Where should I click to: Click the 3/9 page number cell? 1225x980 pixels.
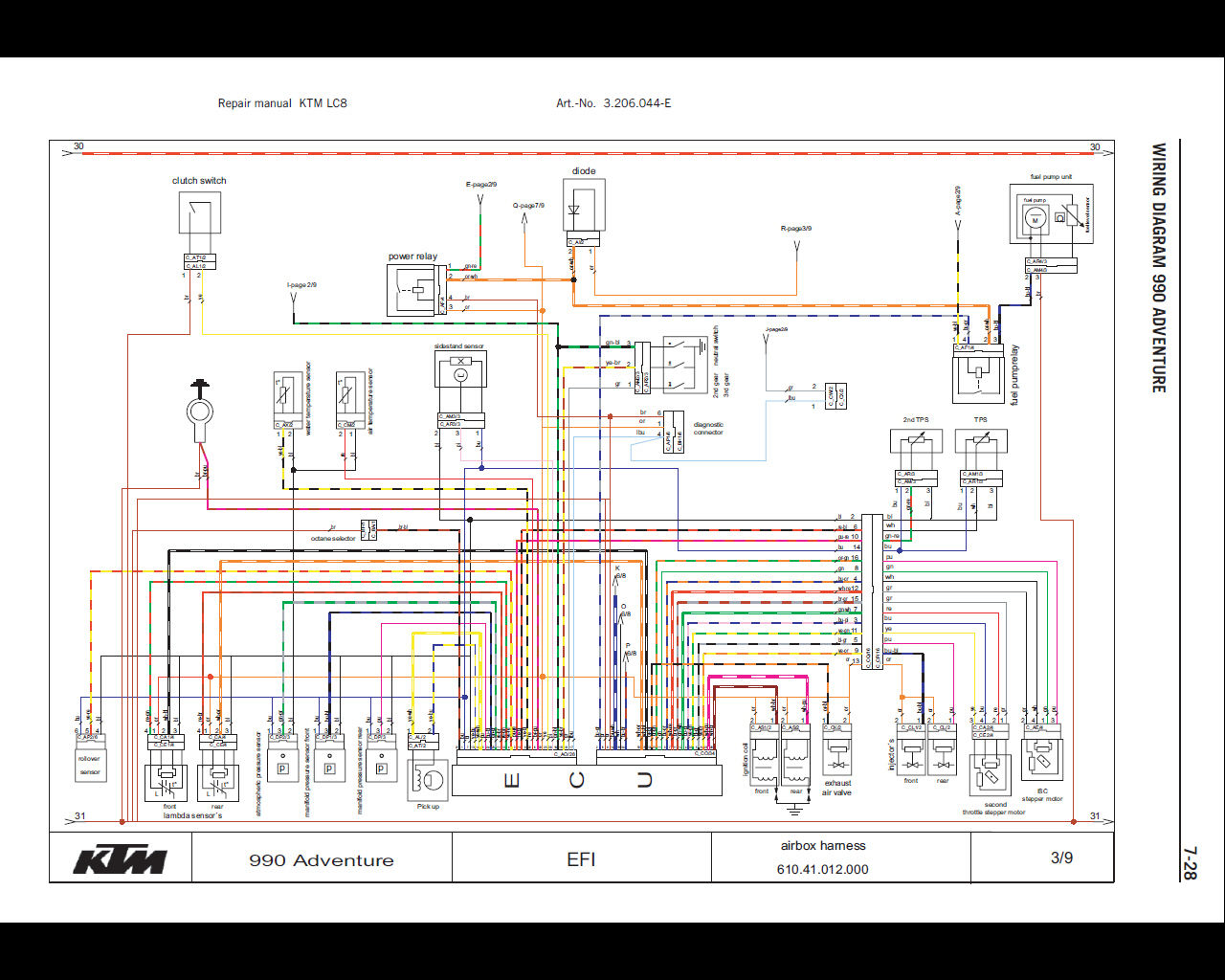pyautogui.click(x=1061, y=857)
